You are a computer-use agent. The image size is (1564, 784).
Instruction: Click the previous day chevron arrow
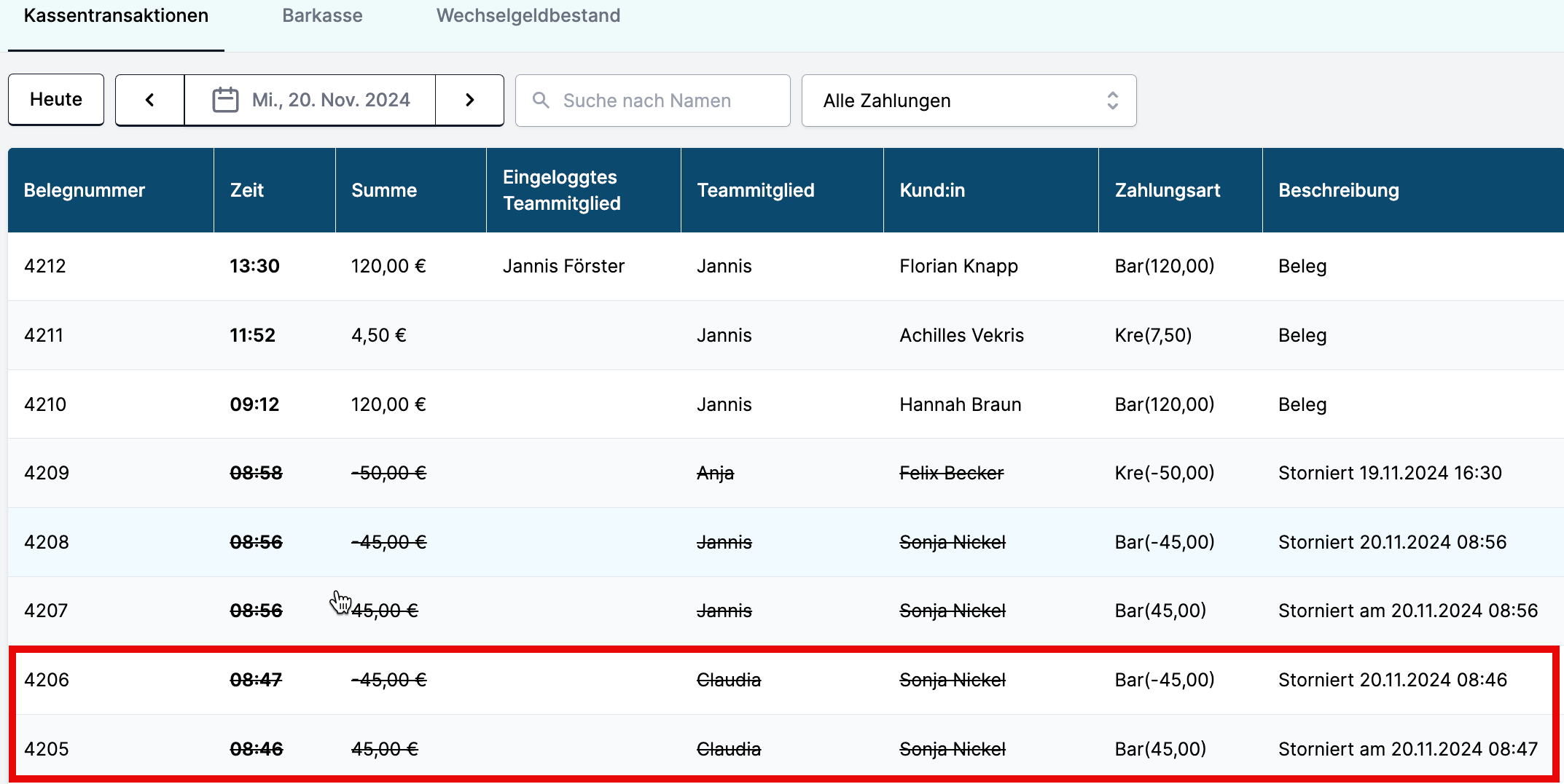[149, 100]
